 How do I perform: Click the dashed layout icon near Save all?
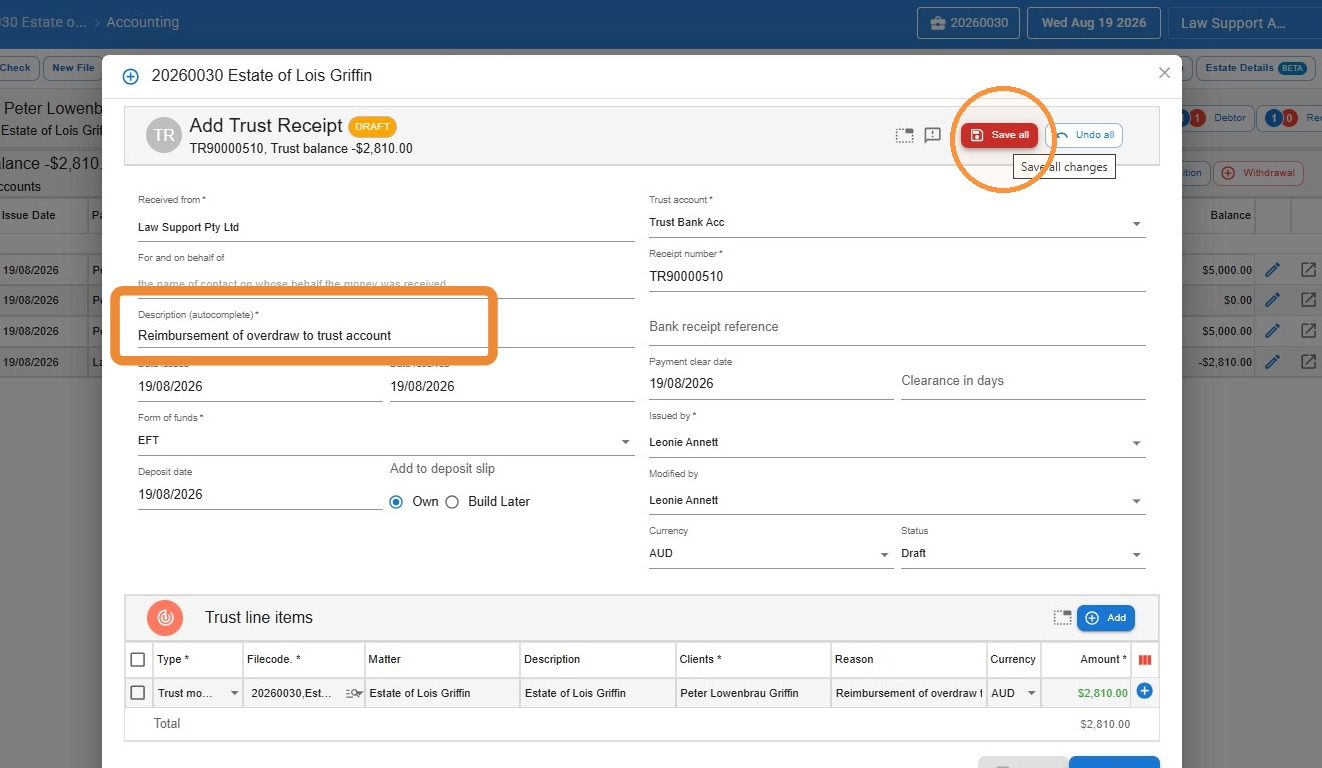pos(904,135)
